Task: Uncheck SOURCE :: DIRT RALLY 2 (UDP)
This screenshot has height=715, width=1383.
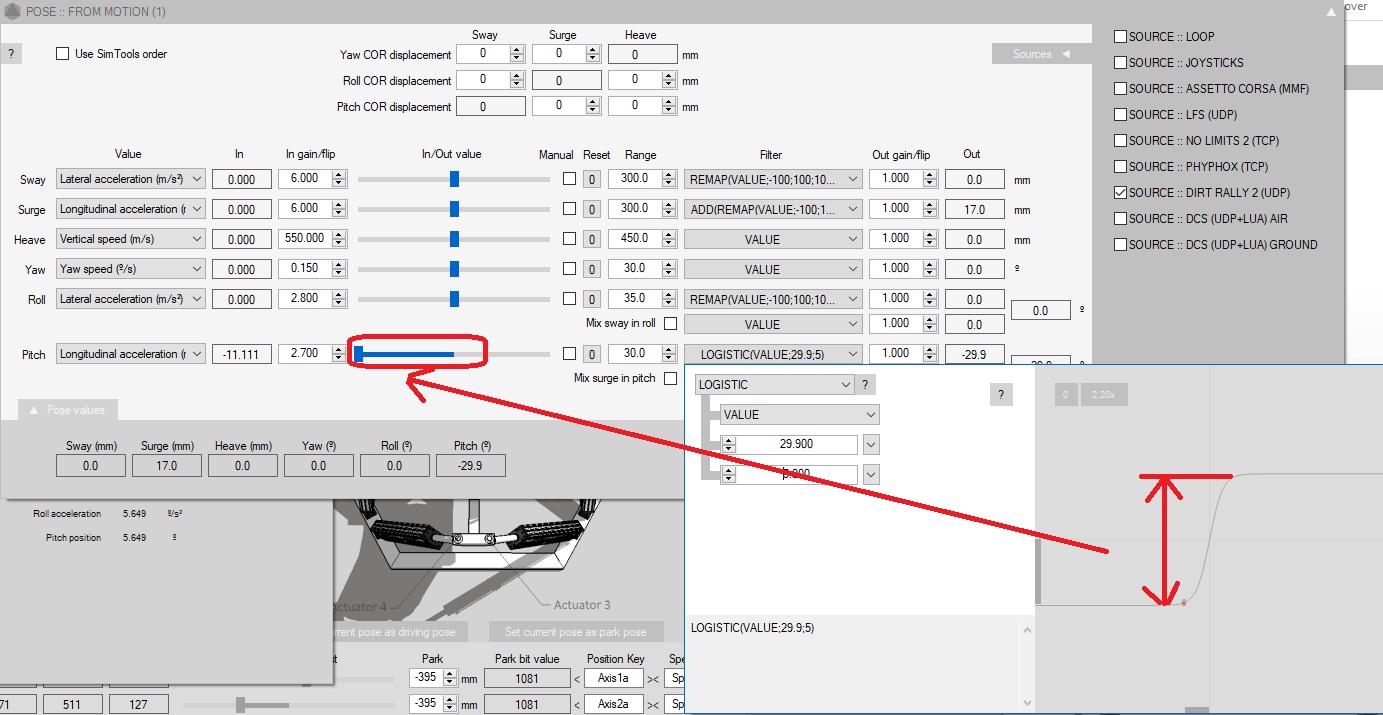Action: tap(1120, 193)
